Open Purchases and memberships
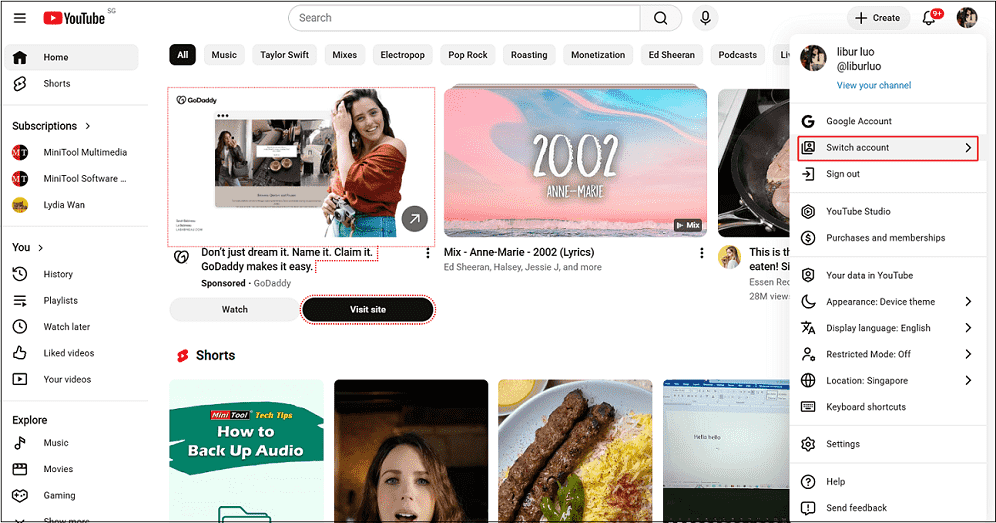Image resolution: width=996 pixels, height=523 pixels. pyautogui.click(x=888, y=238)
